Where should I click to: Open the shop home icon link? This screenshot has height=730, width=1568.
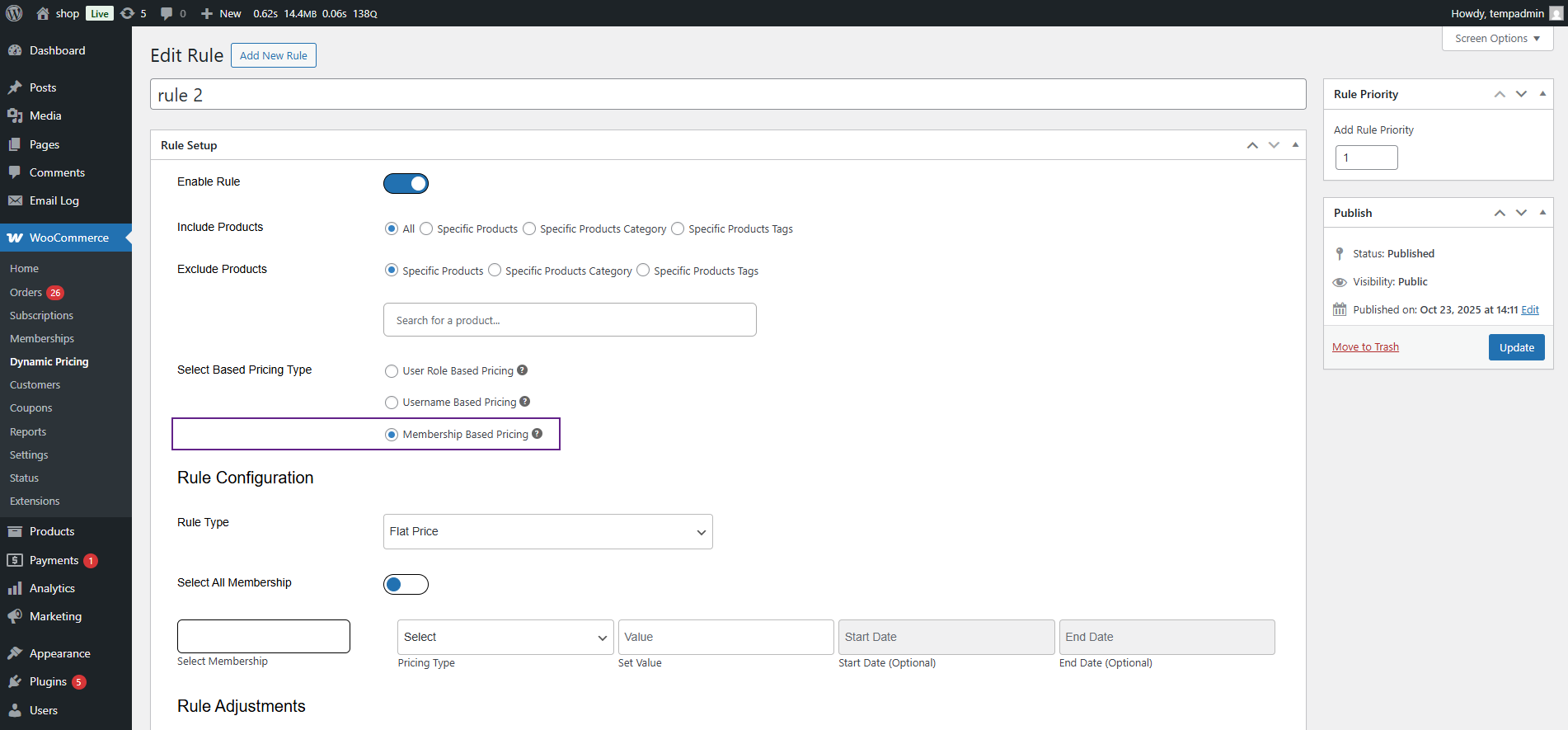(43, 13)
